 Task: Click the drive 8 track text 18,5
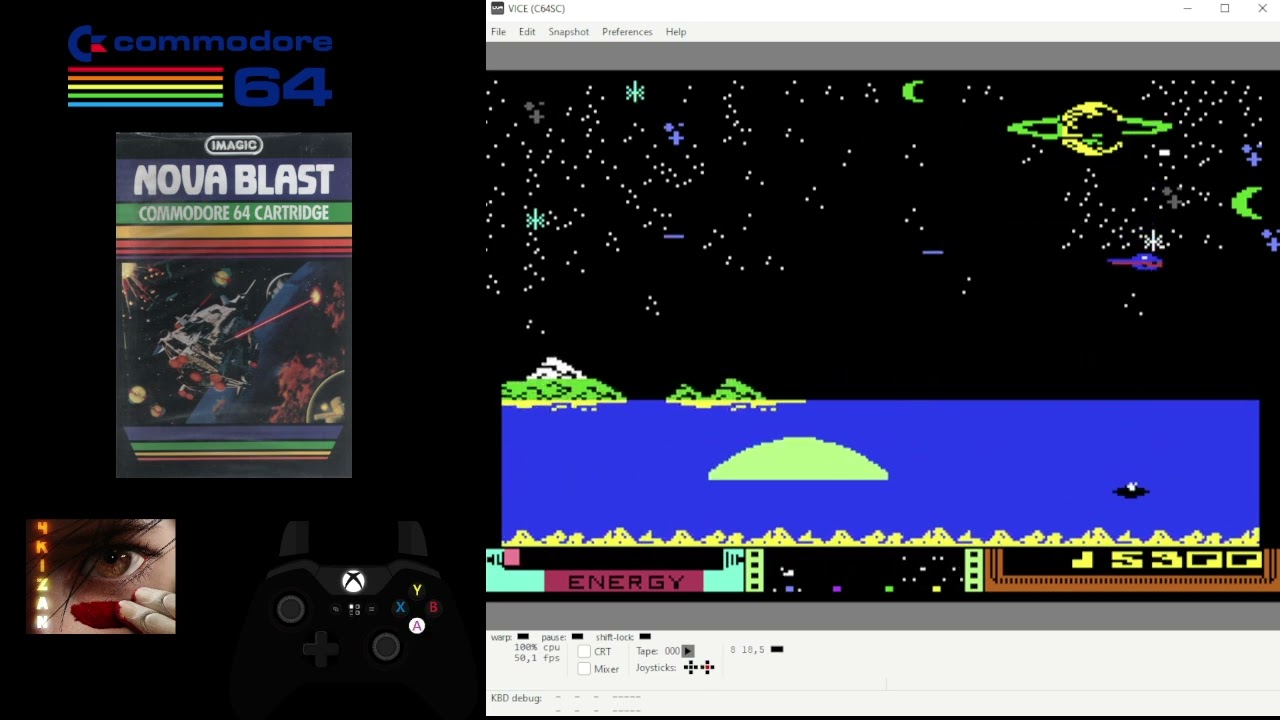click(x=753, y=650)
